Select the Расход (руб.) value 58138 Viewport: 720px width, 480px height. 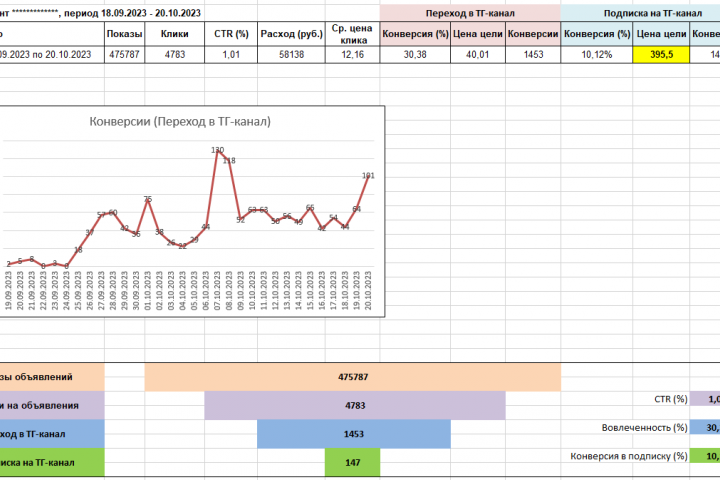[x=291, y=55]
